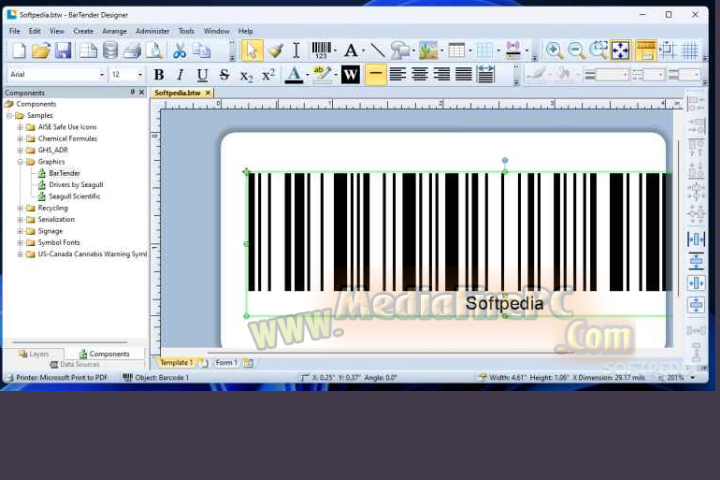Open the Create menu
This screenshot has width=720, height=480.
pos(83,31)
